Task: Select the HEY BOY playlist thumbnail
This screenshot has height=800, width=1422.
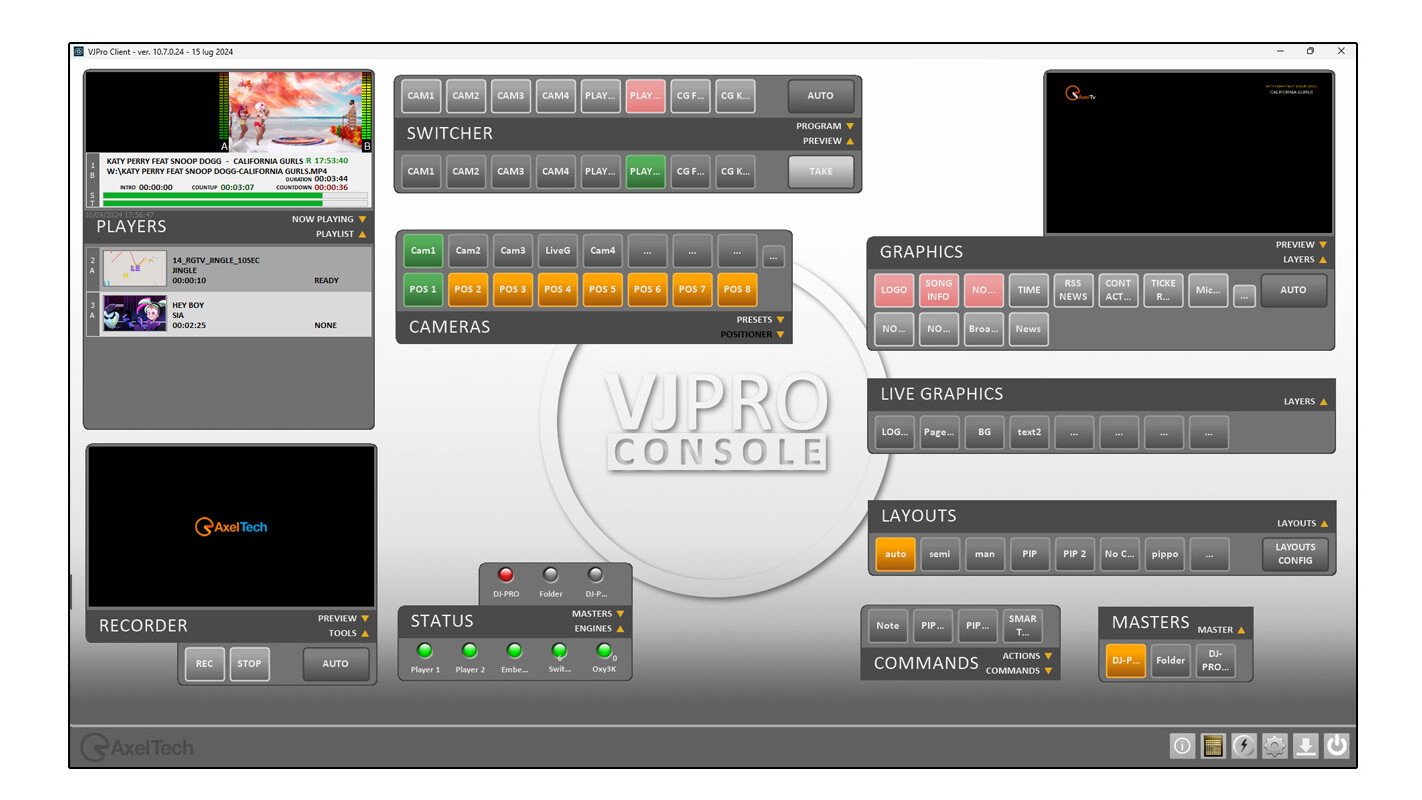Action: coord(135,314)
